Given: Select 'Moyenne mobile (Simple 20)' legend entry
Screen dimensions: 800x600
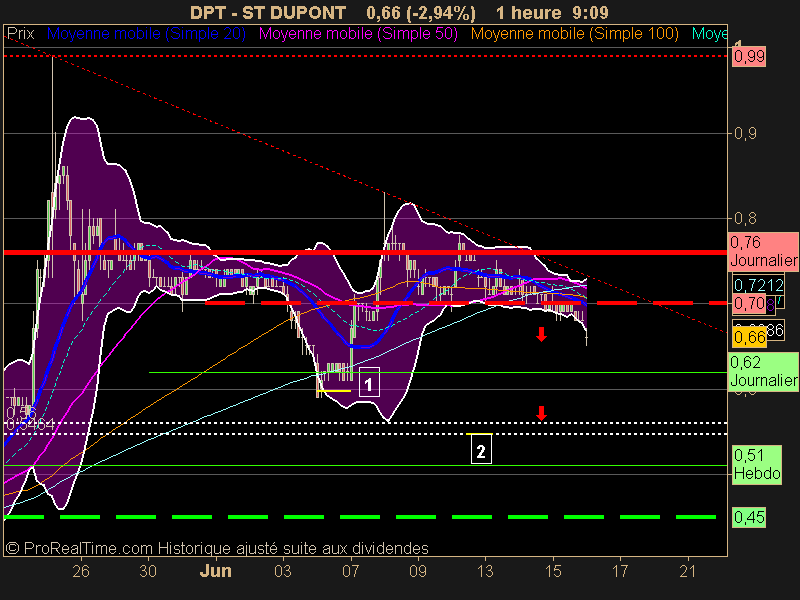Looking at the screenshot, I should click(146, 34).
